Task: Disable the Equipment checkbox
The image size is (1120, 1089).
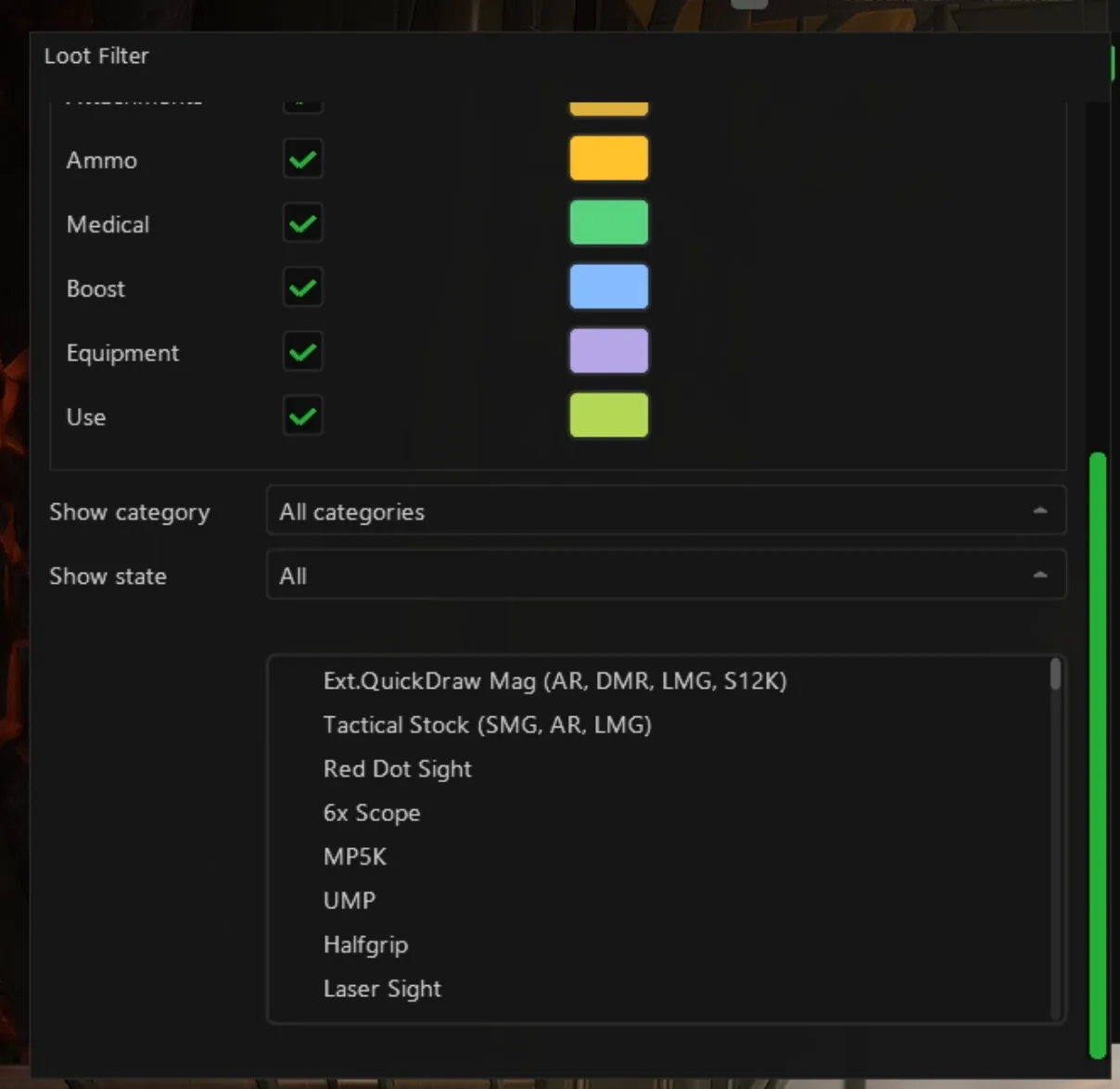Action: point(303,352)
